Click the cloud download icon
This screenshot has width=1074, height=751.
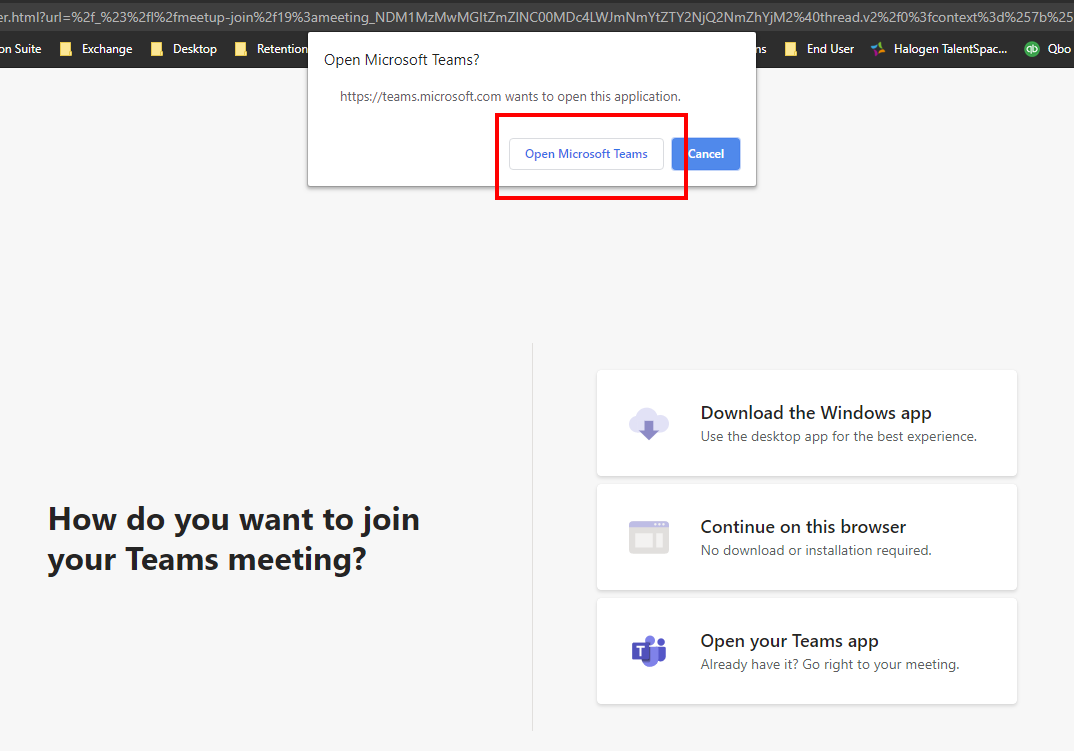point(649,423)
